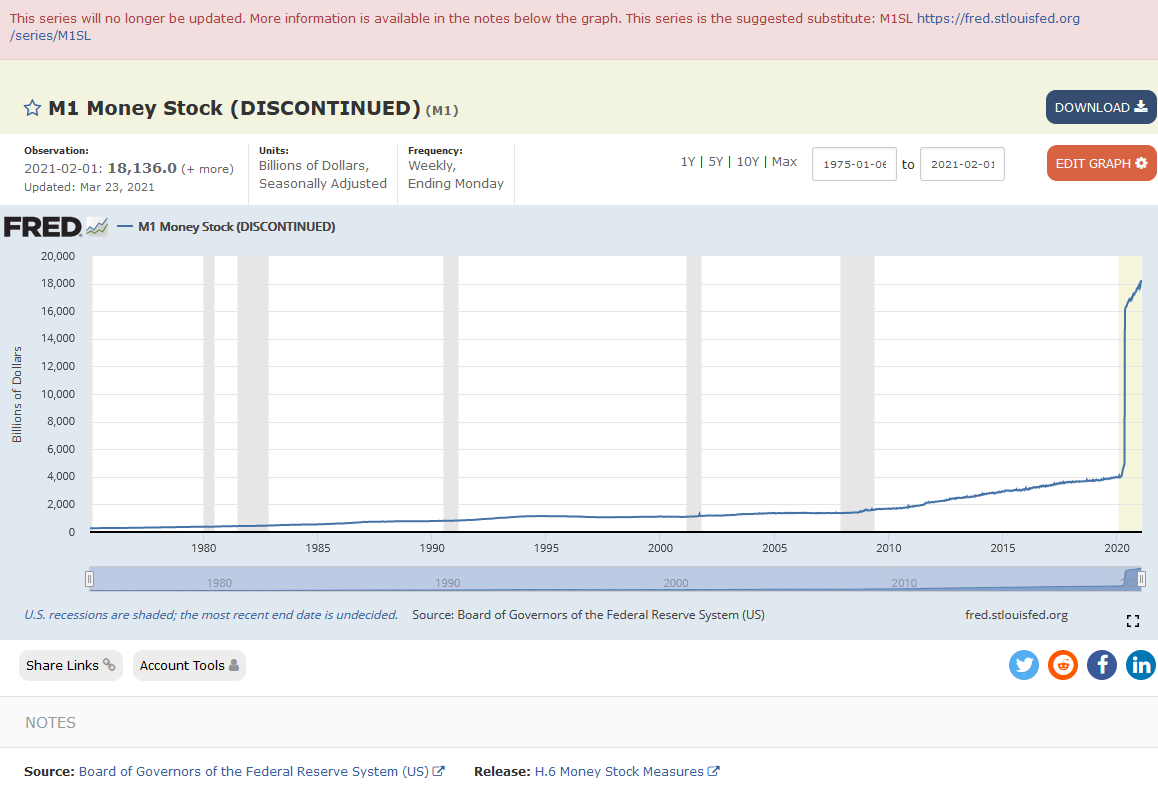Open the fullscreen chart view icon
This screenshot has height=787, width=1158.
1133,621
